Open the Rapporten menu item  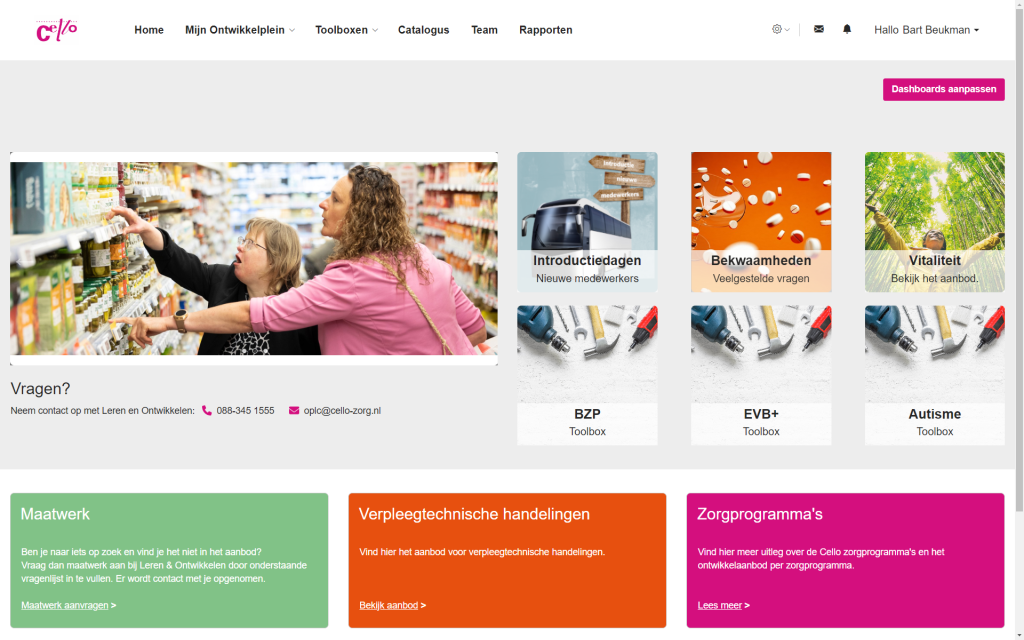545,30
